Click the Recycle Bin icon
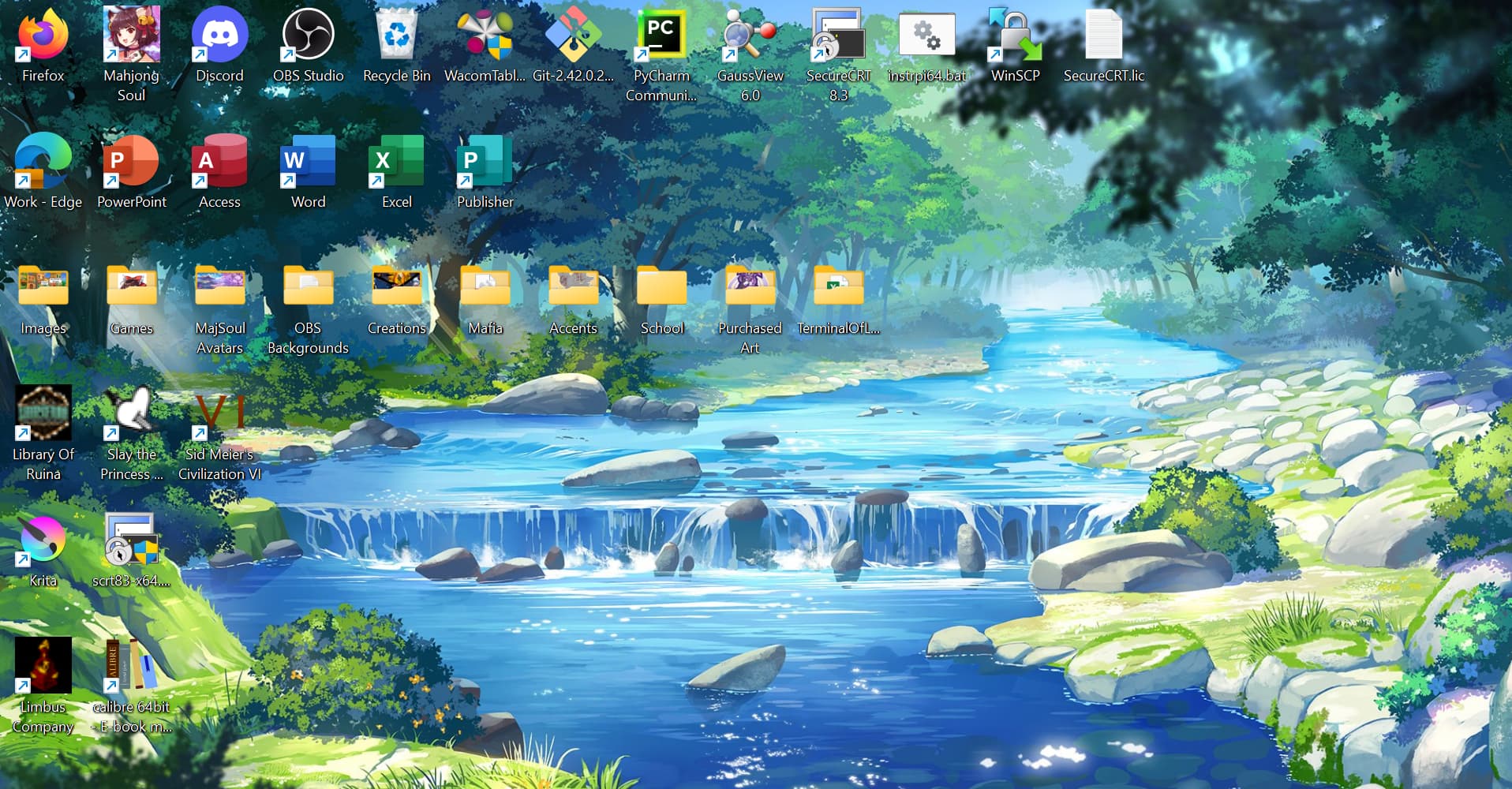The image size is (1512, 789). click(x=396, y=36)
